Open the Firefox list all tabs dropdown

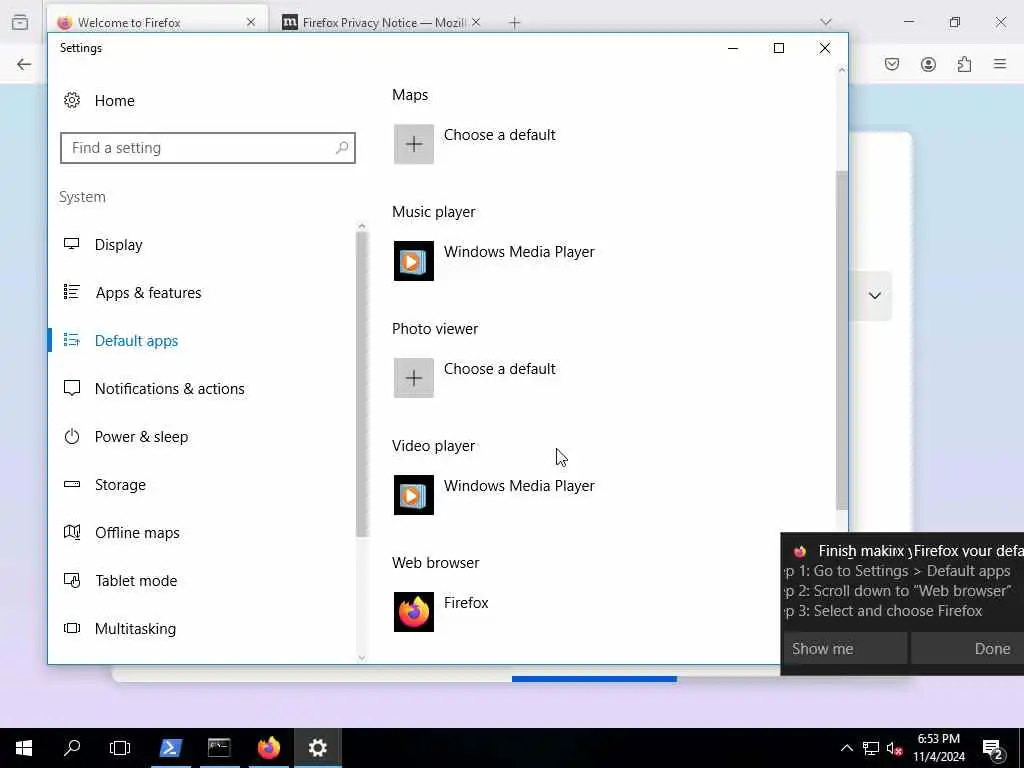coord(825,22)
